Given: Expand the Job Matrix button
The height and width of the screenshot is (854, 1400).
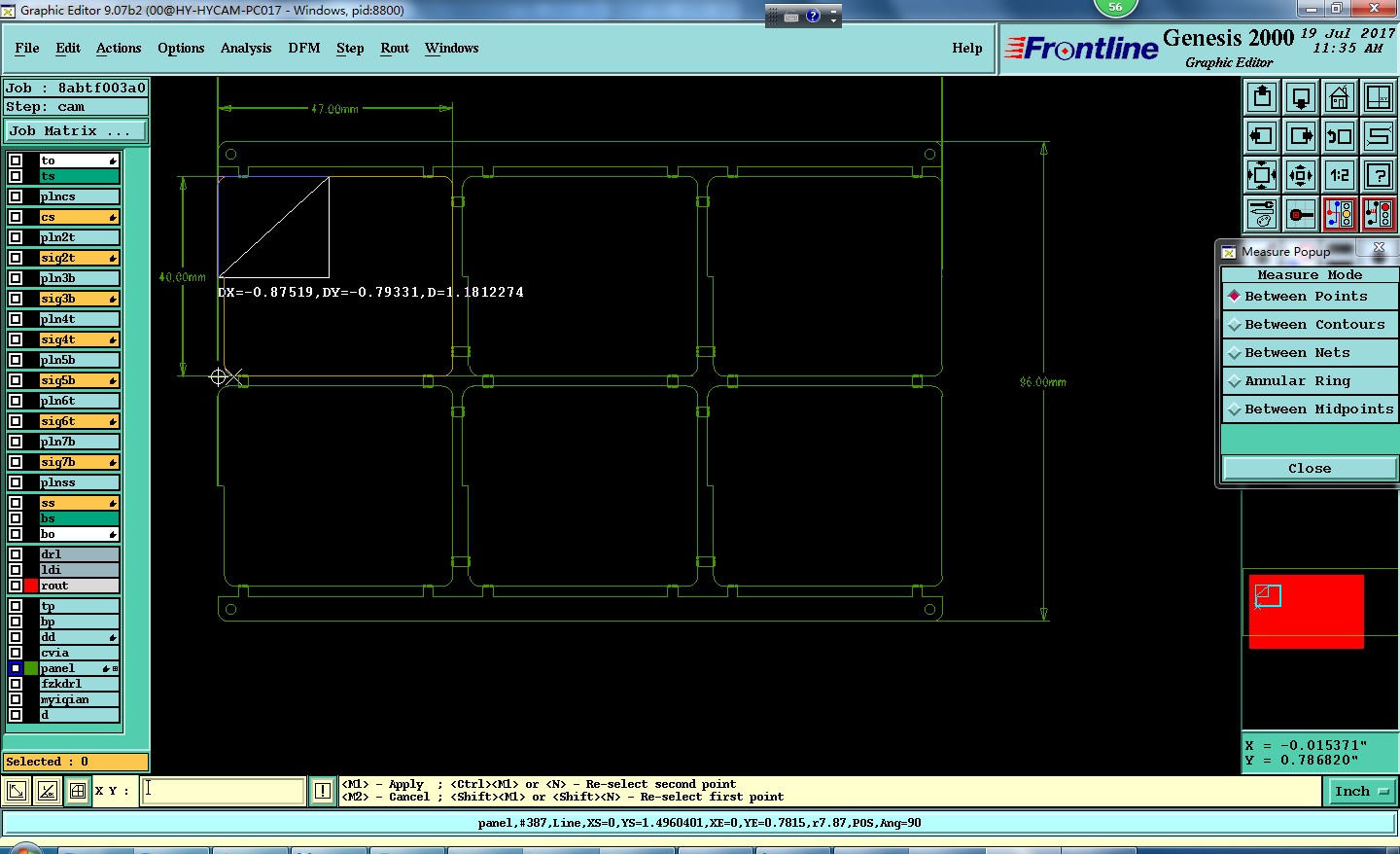Looking at the screenshot, I should click(76, 131).
